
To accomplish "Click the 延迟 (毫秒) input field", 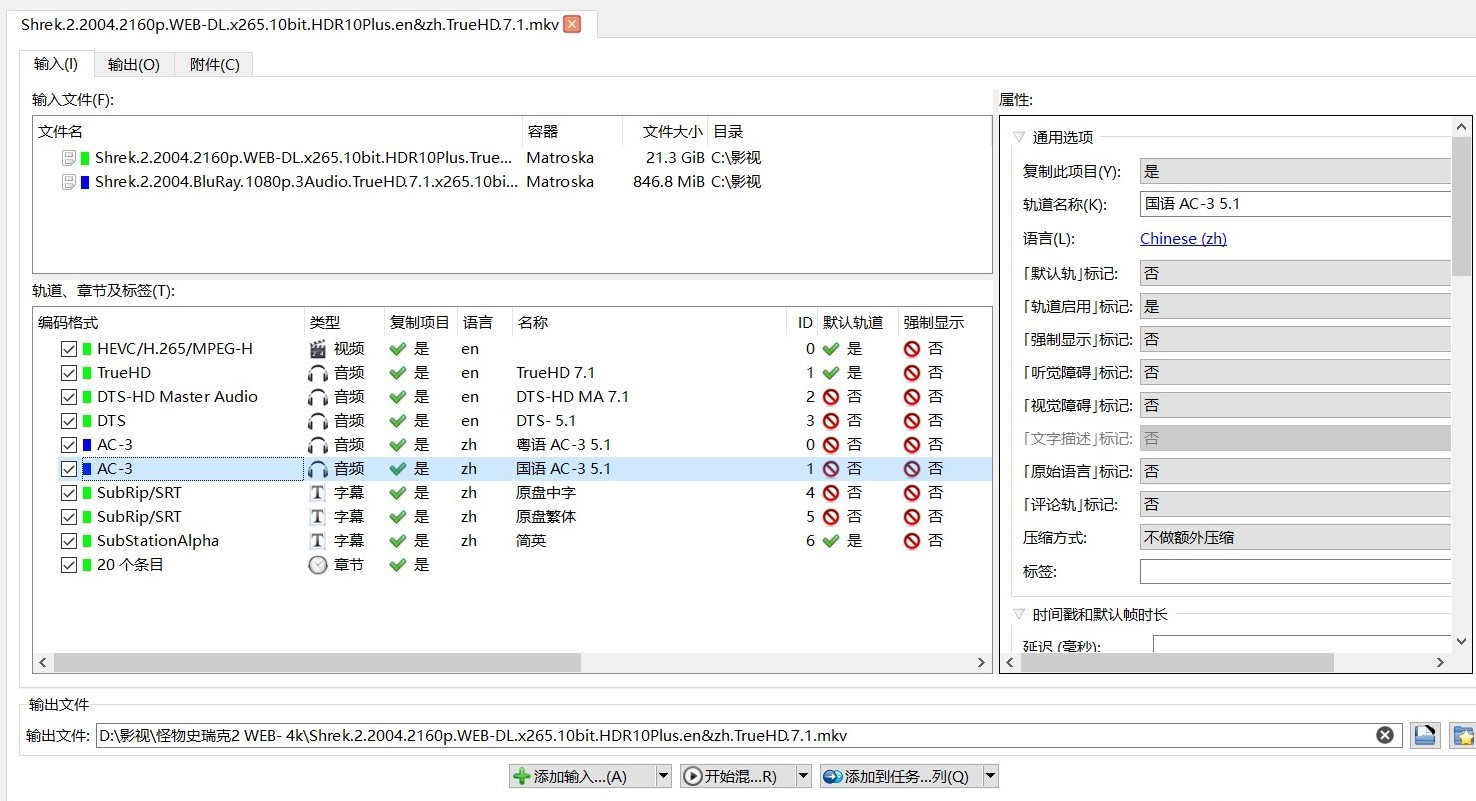I will tap(1302, 646).
